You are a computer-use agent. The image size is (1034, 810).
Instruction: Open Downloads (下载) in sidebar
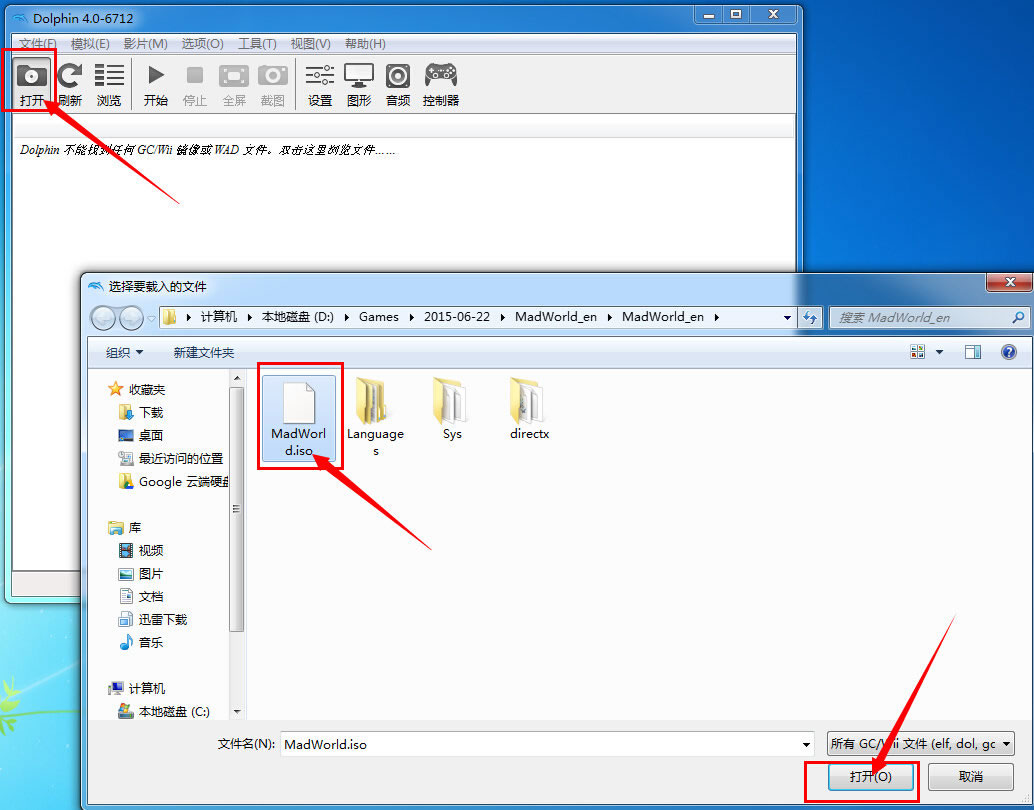point(142,412)
